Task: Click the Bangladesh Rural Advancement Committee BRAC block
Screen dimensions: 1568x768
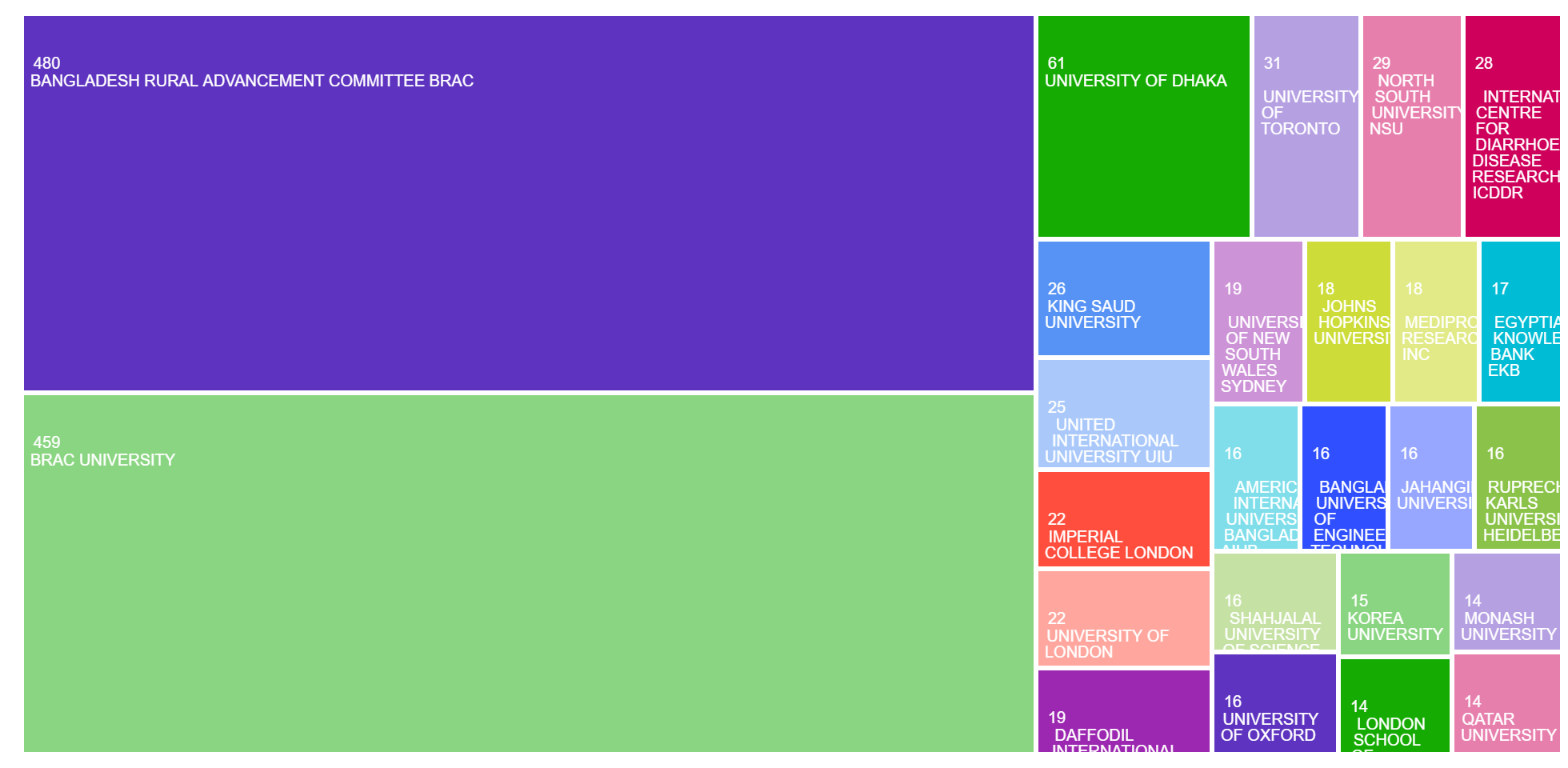Action: [x=528, y=203]
